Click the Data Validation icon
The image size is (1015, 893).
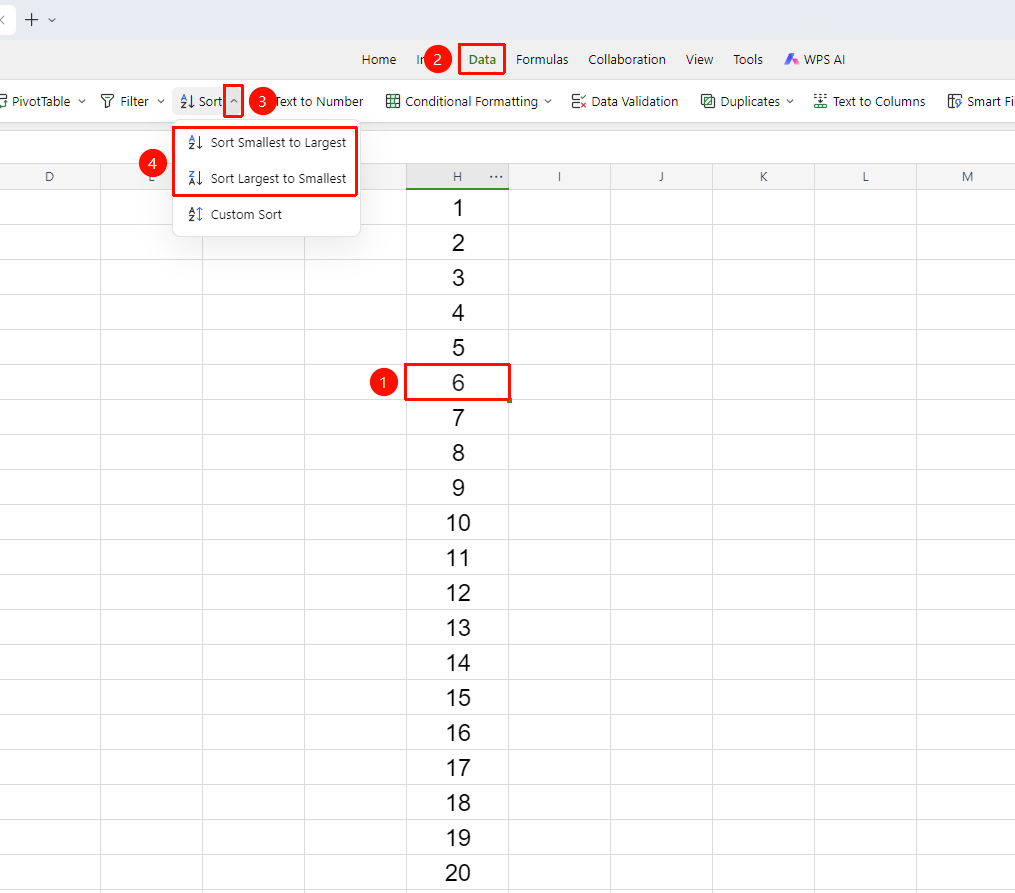579,102
